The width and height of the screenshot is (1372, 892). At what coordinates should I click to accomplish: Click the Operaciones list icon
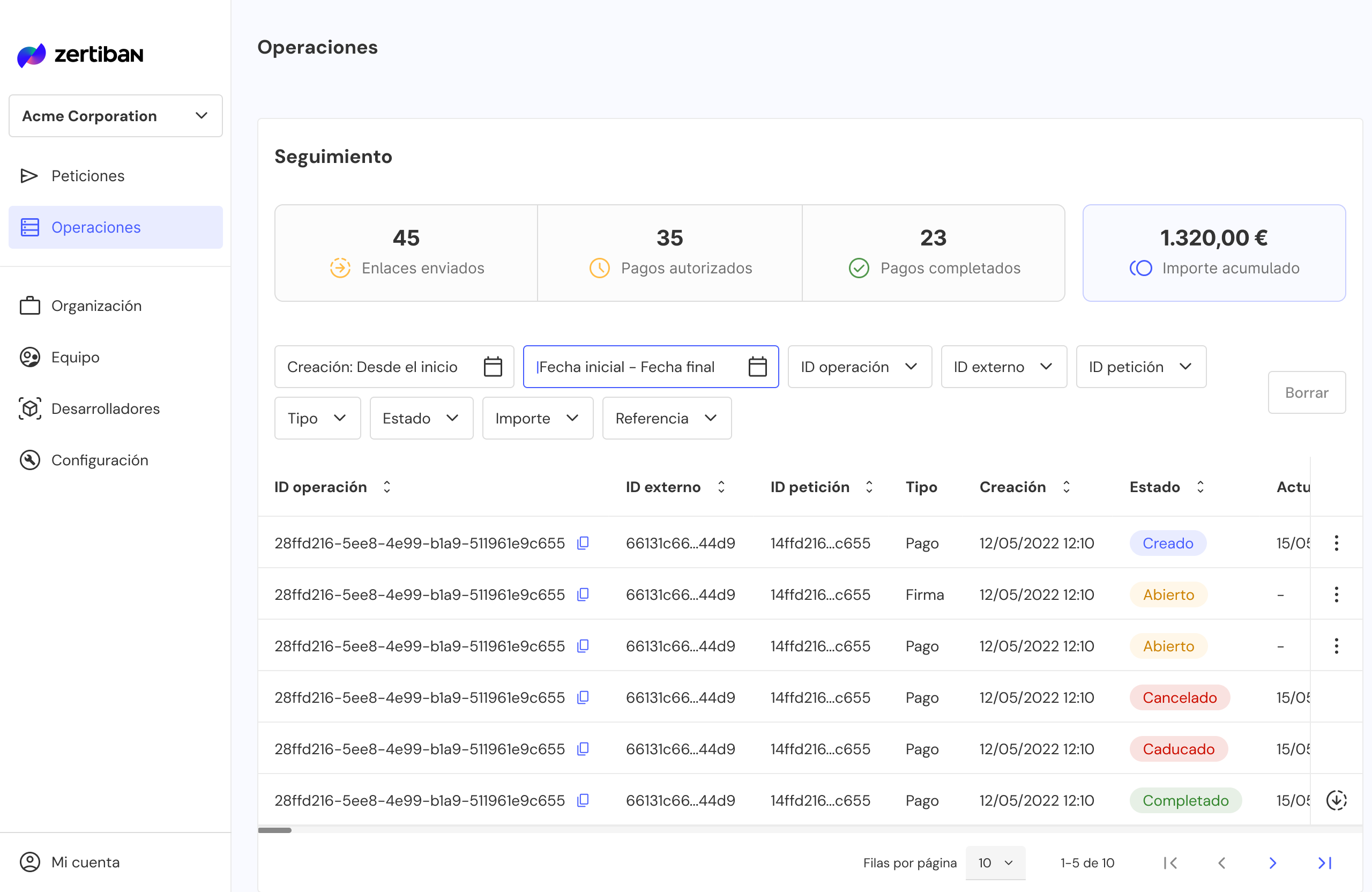click(29, 227)
